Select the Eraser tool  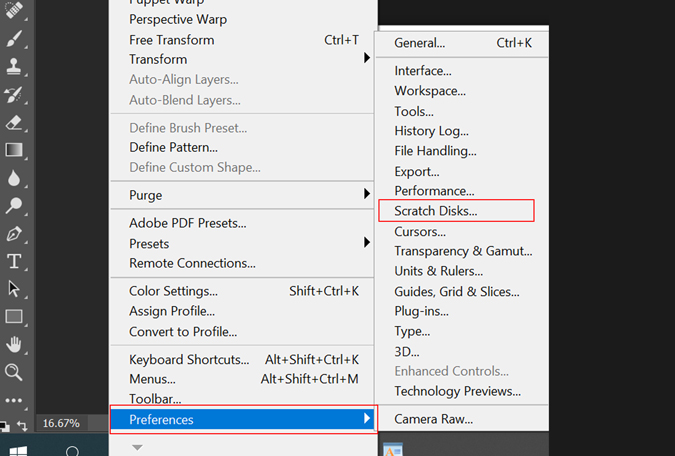[x=14, y=123]
